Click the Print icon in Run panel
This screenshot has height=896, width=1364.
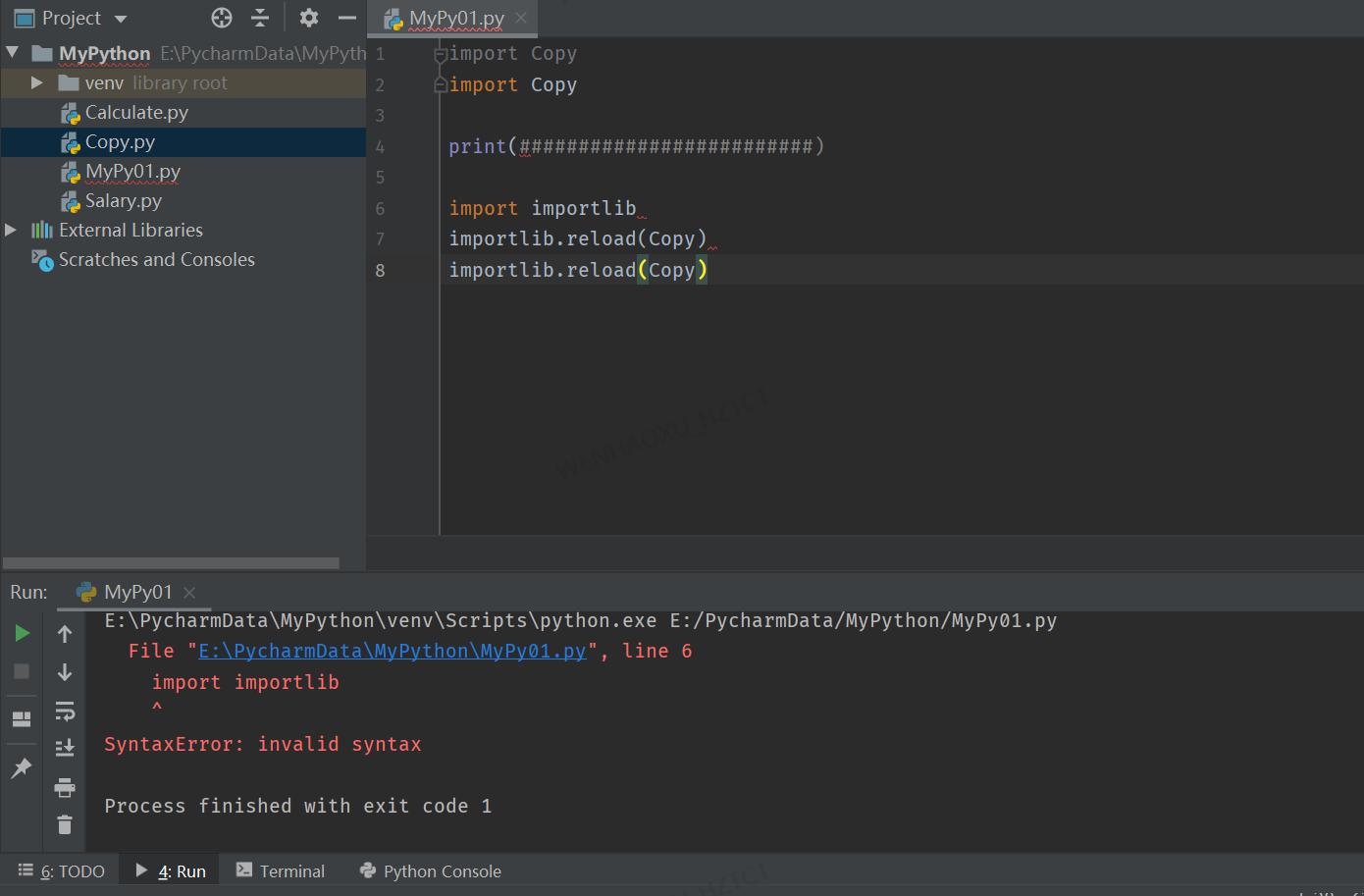pos(65,787)
